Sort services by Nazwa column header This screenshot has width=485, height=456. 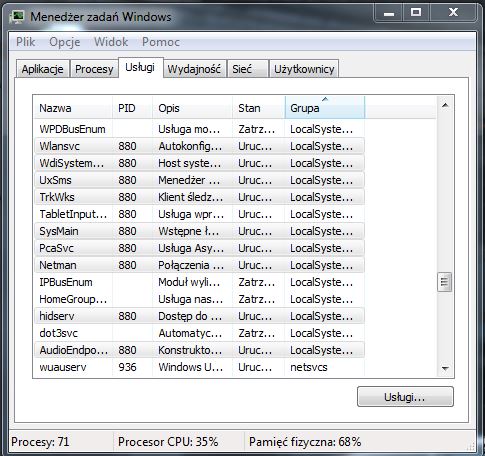tap(73, 108)
